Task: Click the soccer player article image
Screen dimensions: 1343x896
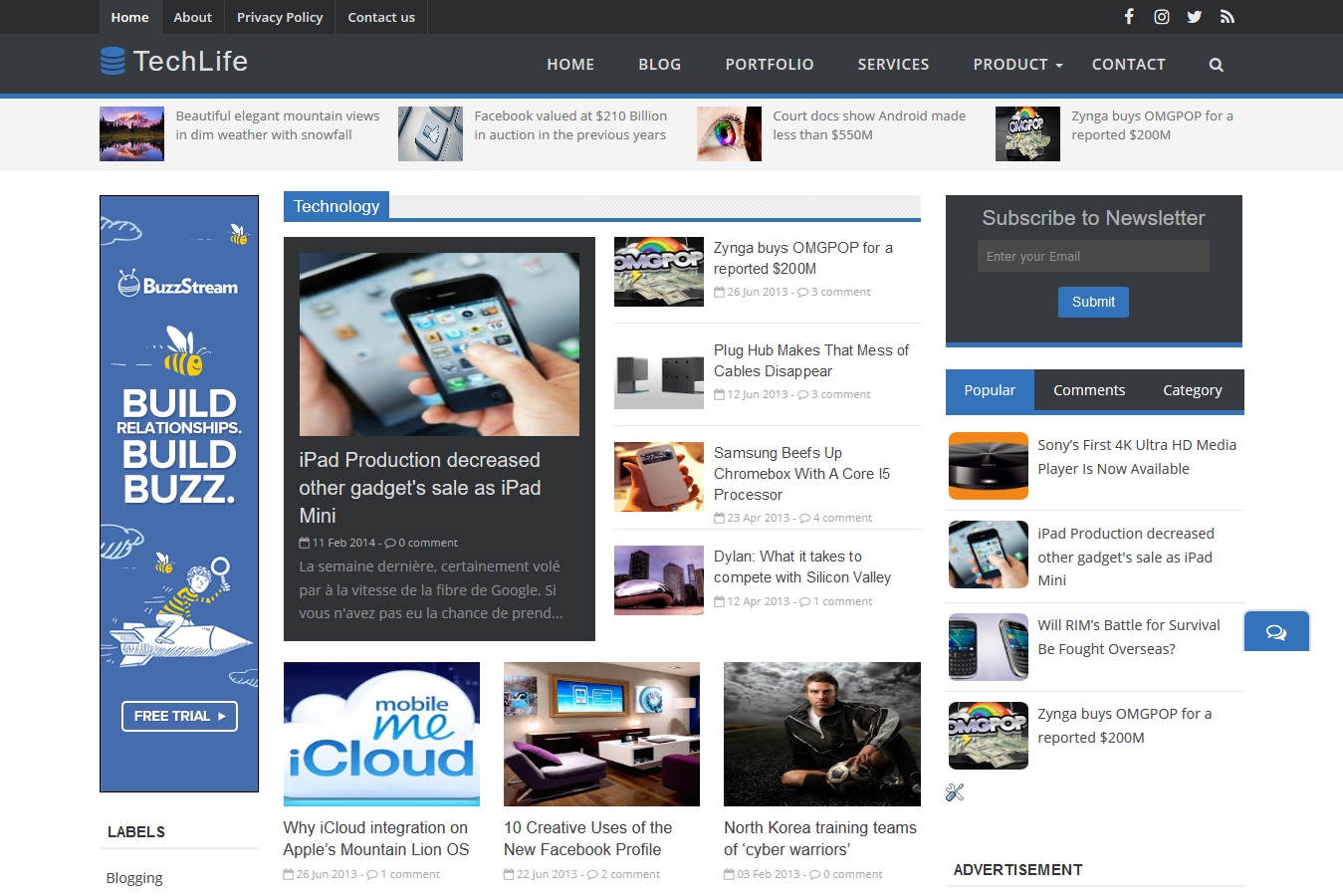Action: (x=822, y=734)
